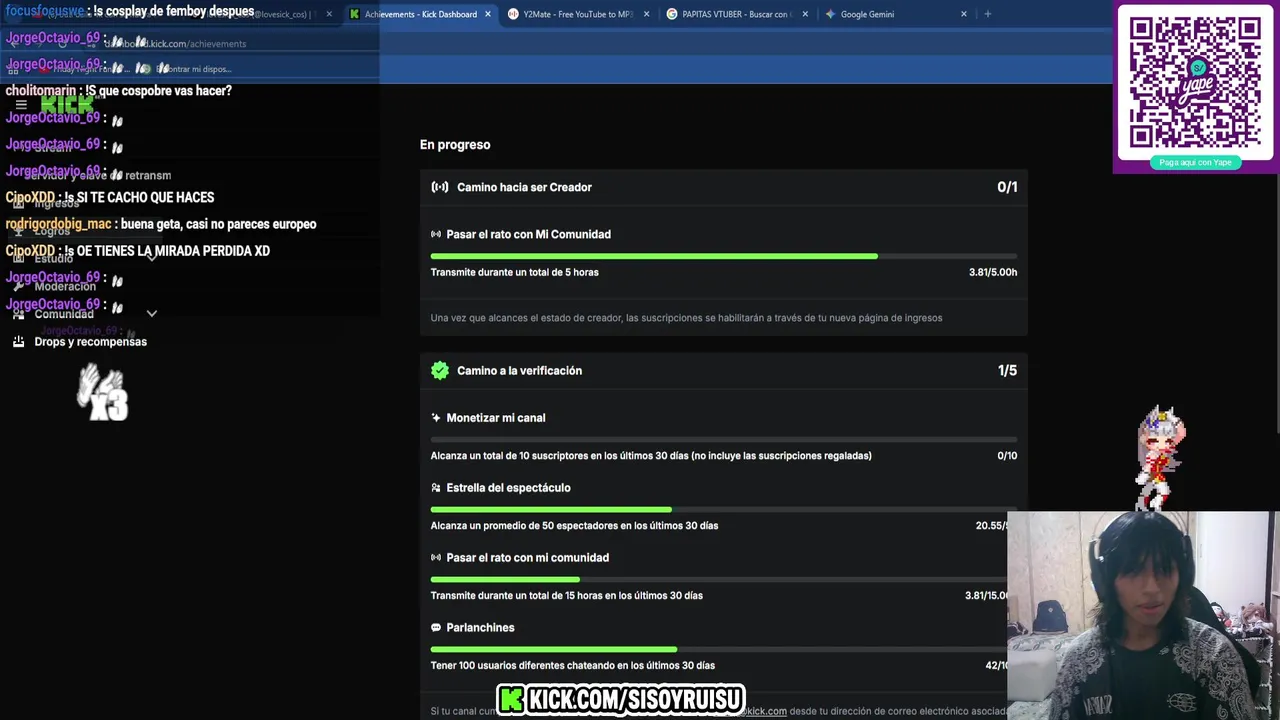Switch to the Achievements - Kick Dashboard tab
1280x720 pixels.
420,14
